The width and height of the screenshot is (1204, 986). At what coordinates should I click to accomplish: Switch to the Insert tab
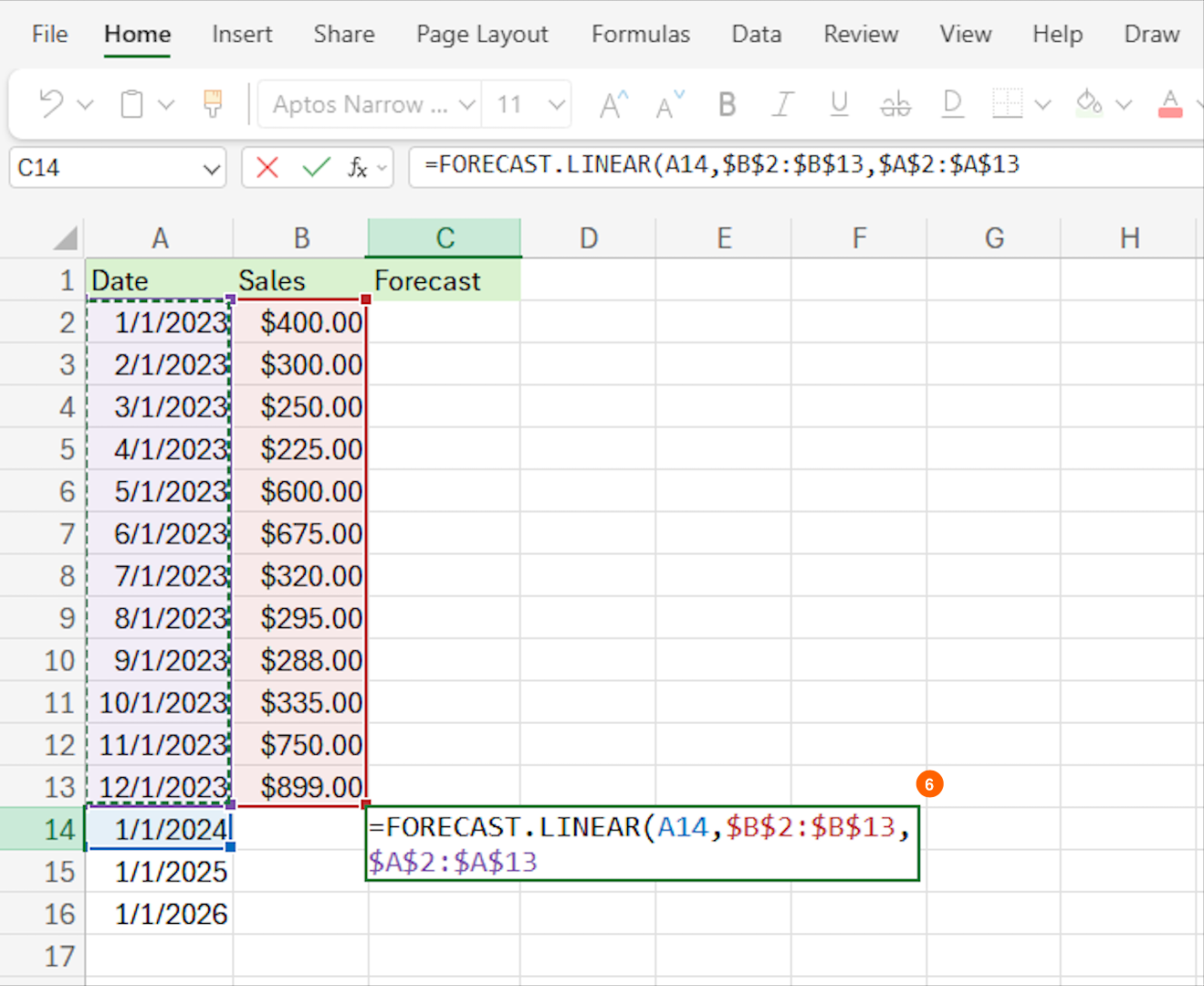[242, 34]
